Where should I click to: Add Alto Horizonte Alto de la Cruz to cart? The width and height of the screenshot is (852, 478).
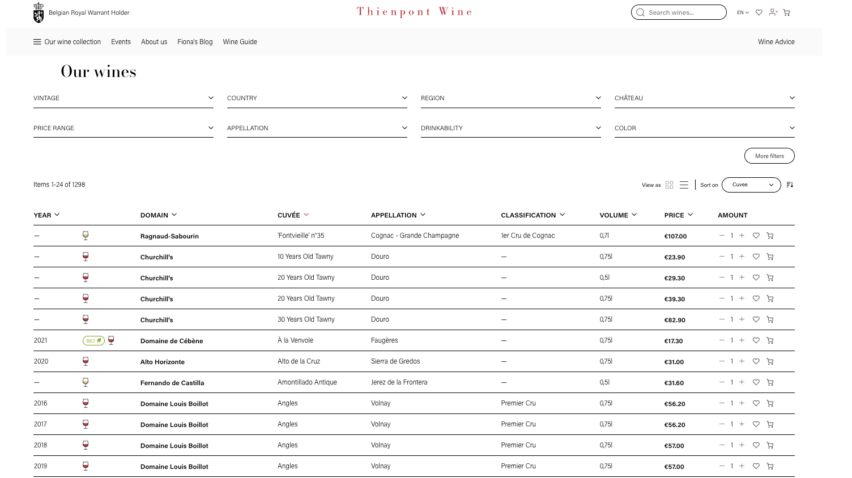pyautogui.click(x=770, y=361)
